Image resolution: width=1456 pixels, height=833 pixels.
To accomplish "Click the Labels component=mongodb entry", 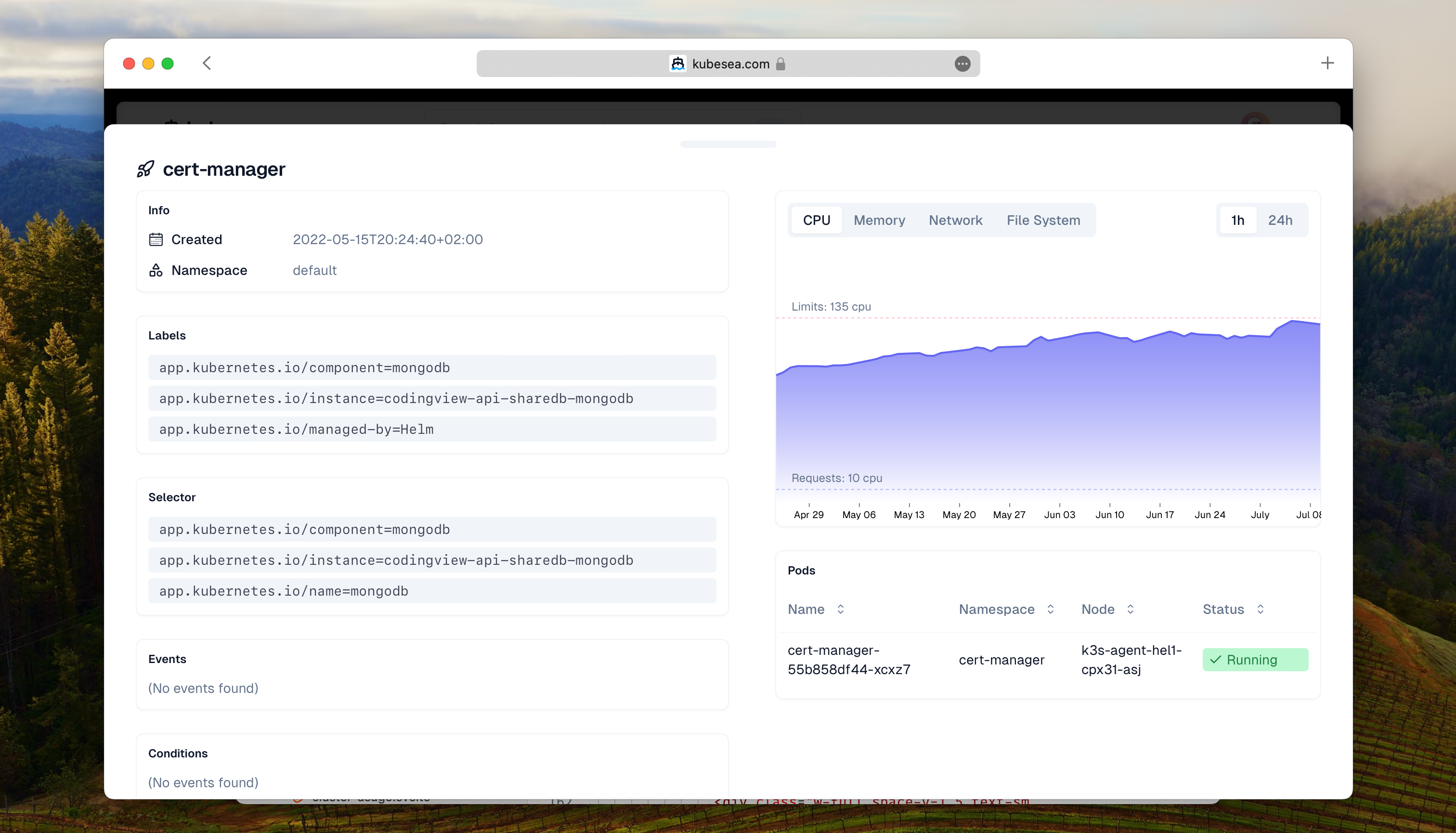I will 432,367.
